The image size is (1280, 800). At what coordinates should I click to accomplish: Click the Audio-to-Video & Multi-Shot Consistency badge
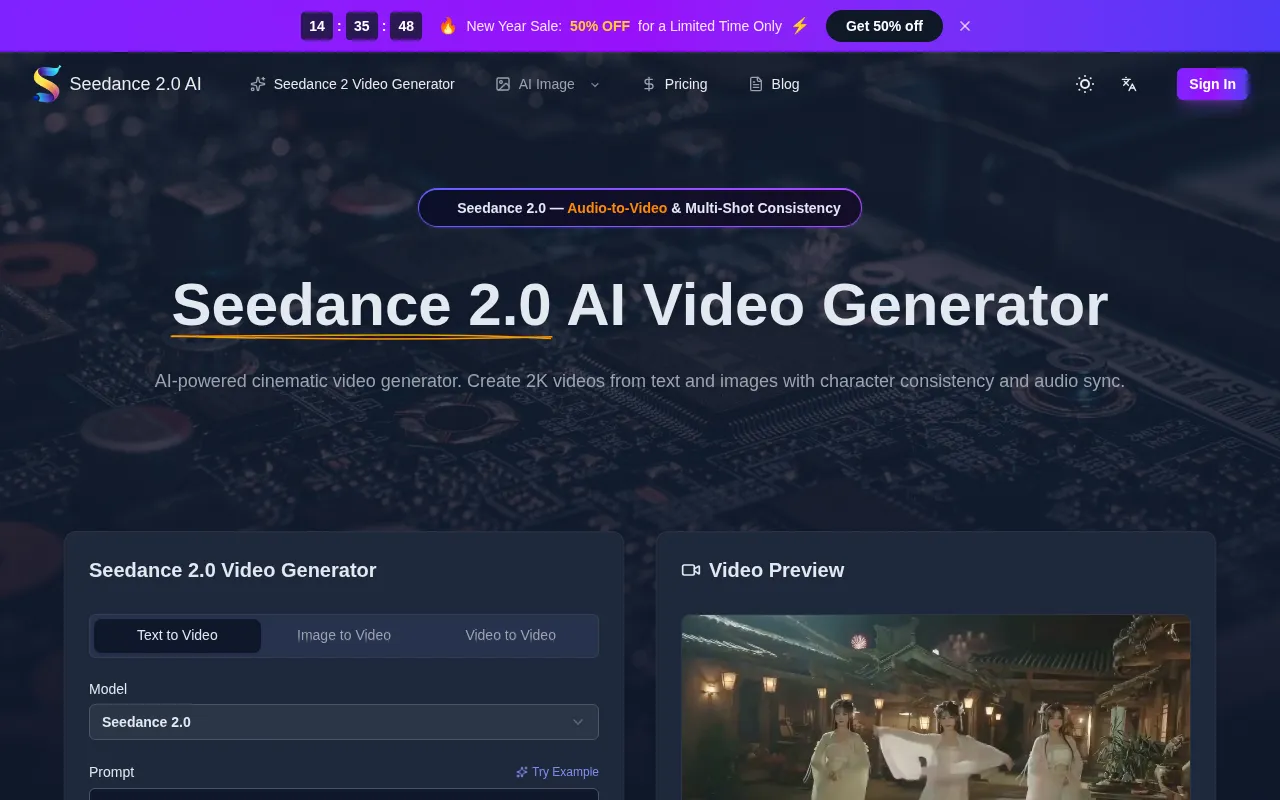click(x=640, y=208)
